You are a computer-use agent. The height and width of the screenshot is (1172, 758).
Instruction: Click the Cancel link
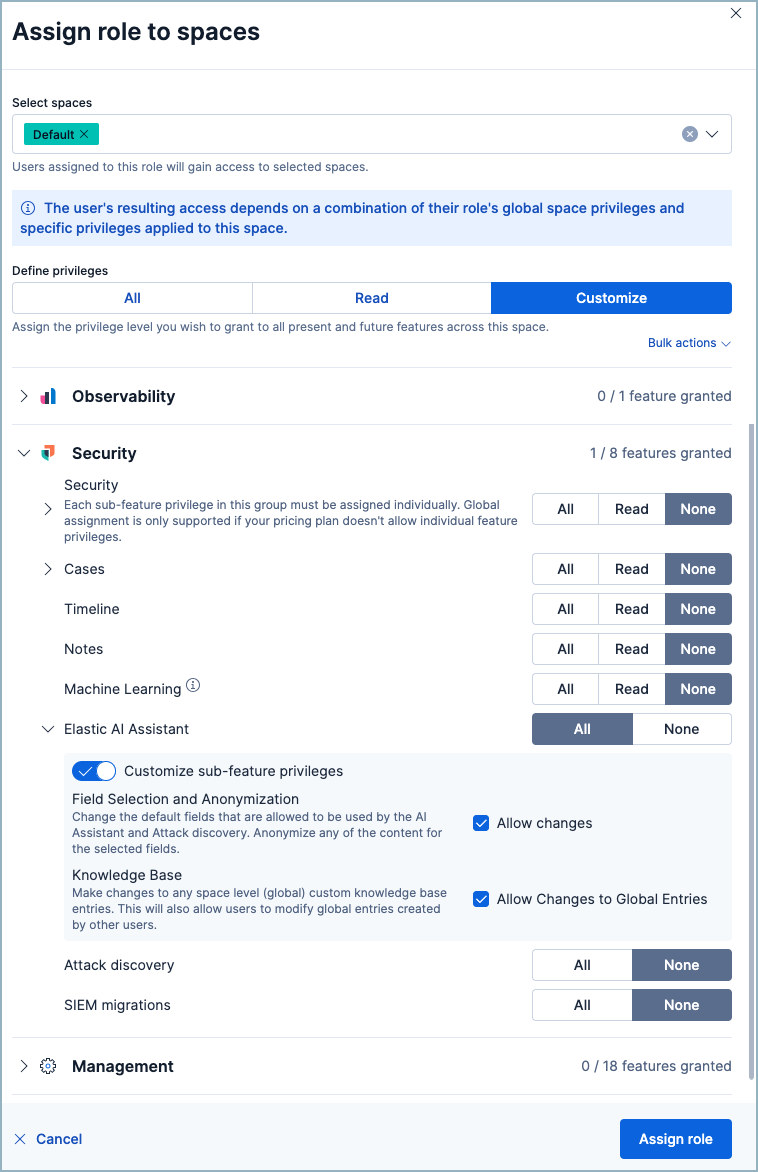[59, 1138]
